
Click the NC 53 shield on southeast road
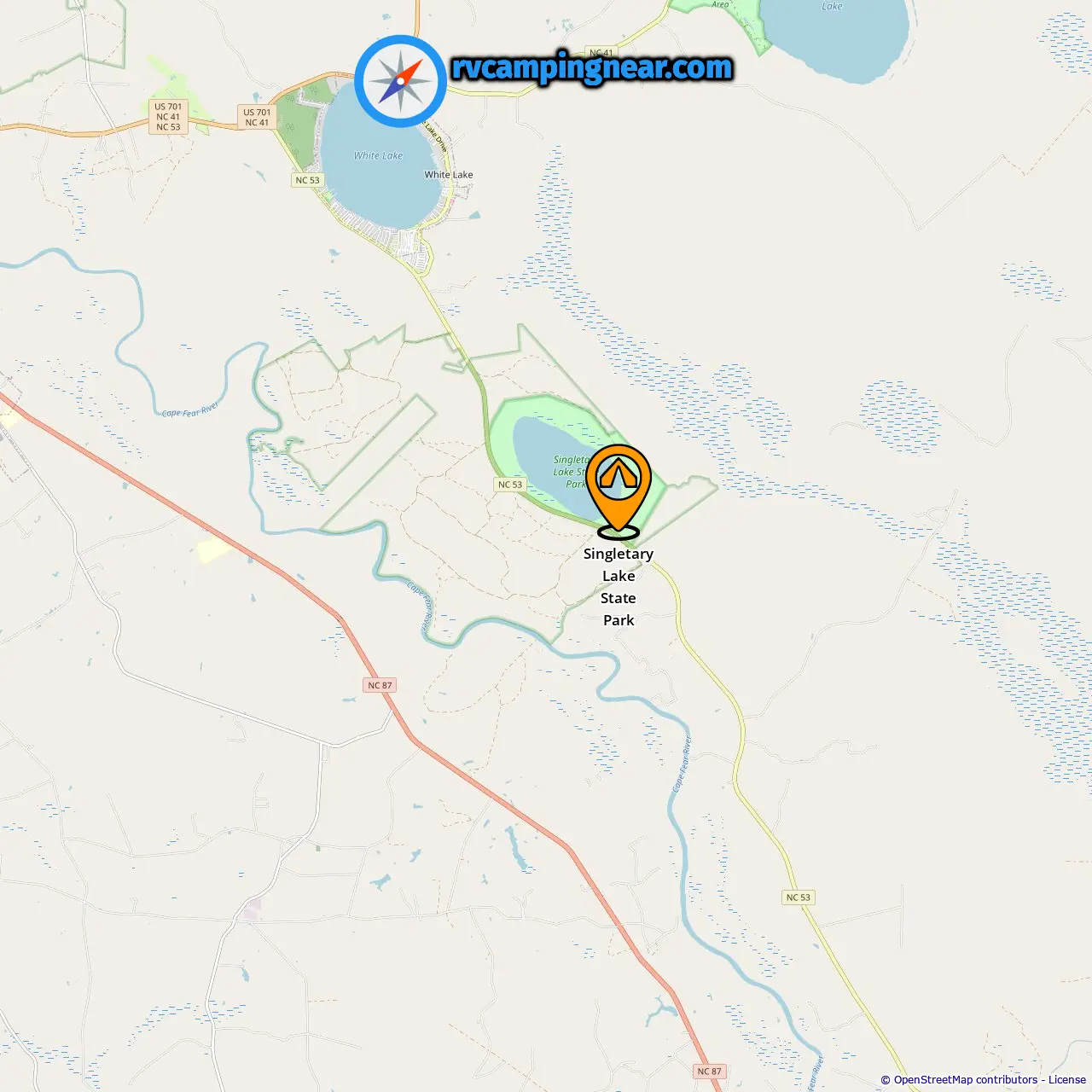pos(799,897)
